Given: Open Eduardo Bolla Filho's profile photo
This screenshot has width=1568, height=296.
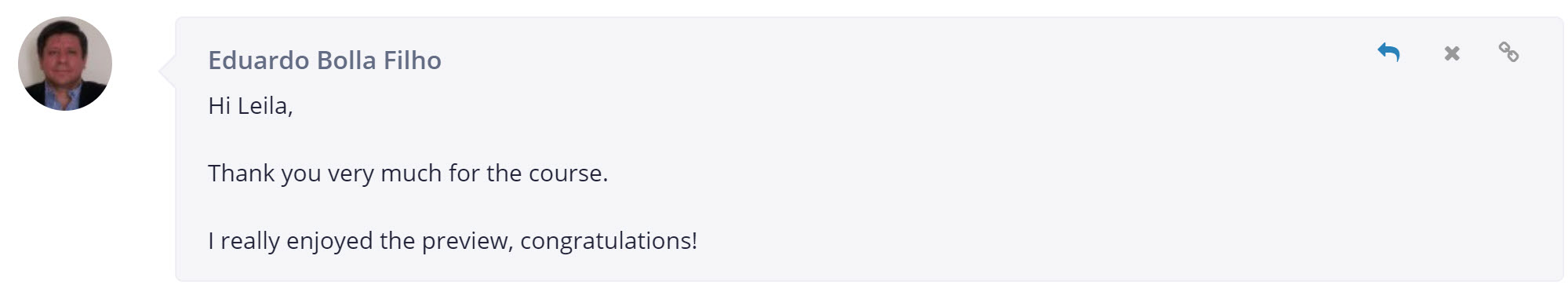Looking at the screenshot, I should tap(65, 64).
